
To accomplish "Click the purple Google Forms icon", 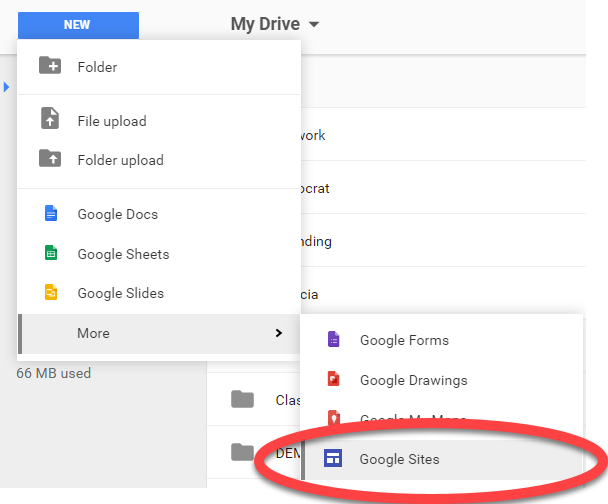I will pyautogui.click(x=333, y=340).
